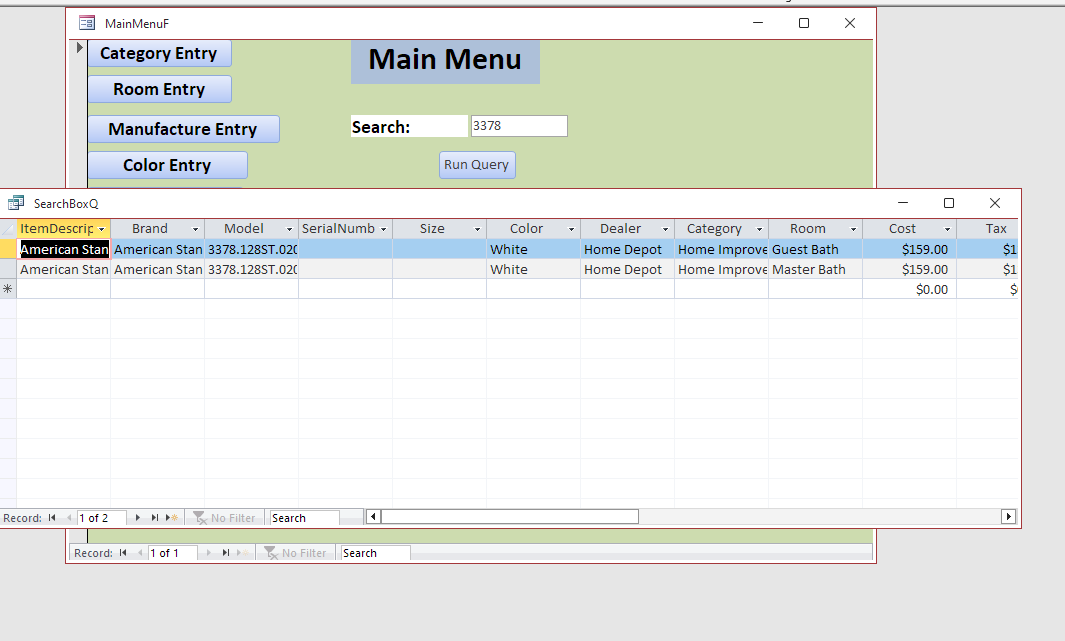Click the Guest Bath room cell
This screenshot has height=641, width=1065.
pyautogui.click(x=816, y=249)
